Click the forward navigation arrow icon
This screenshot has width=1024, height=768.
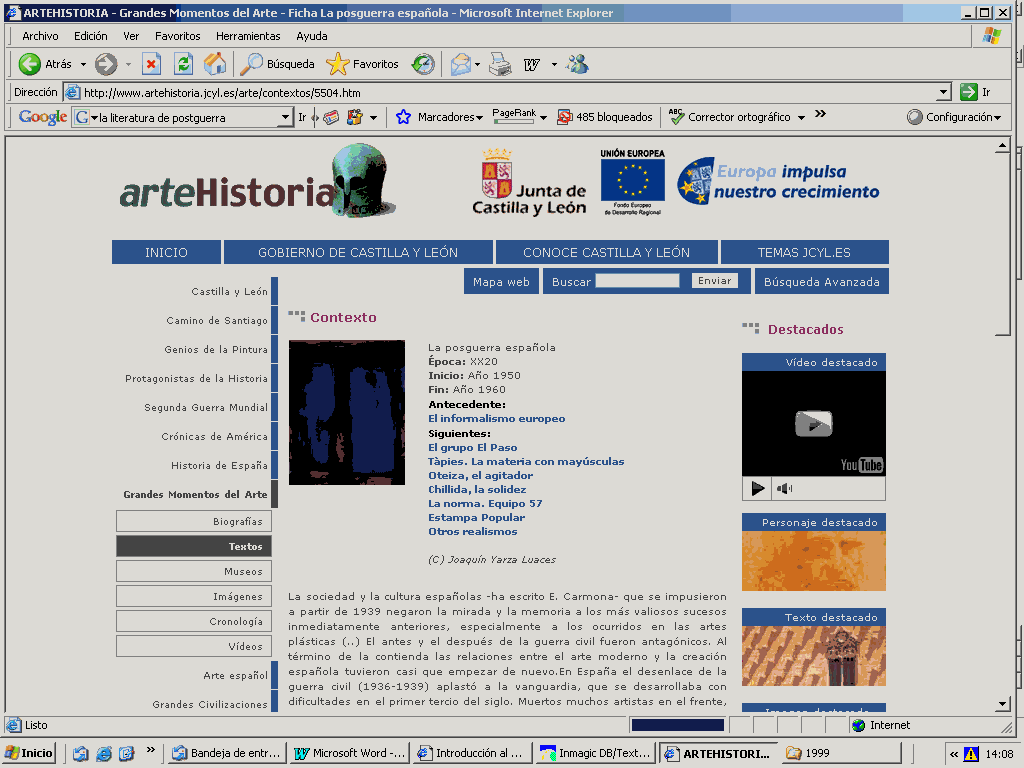coord(106,64)
